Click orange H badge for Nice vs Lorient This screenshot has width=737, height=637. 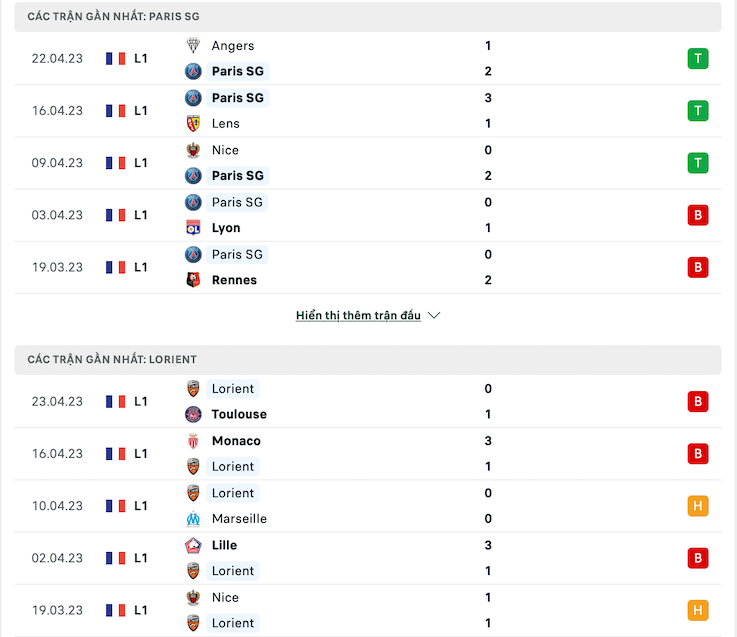tap(698, 610)
